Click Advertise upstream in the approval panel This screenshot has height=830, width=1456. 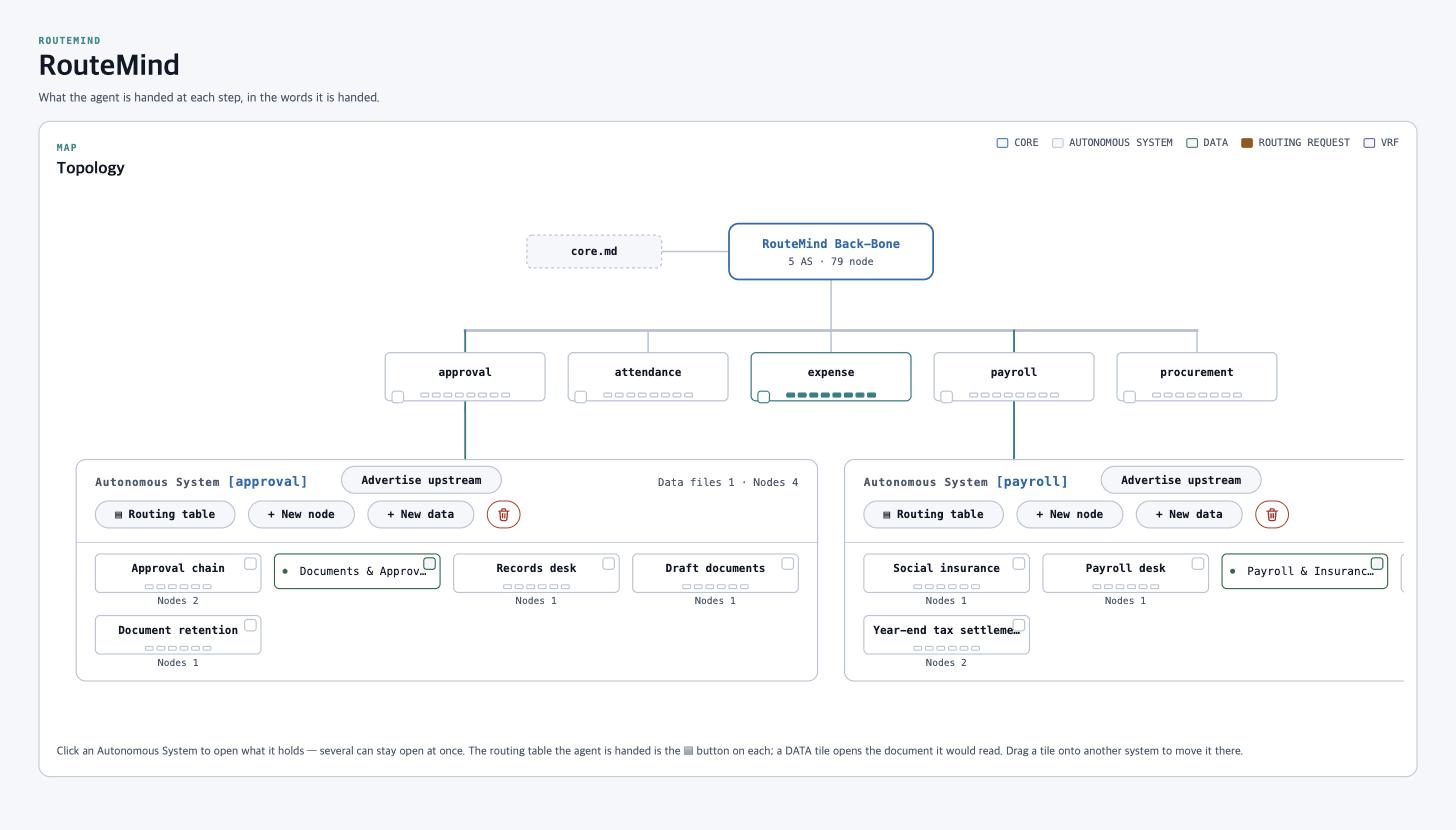point(421,480)
